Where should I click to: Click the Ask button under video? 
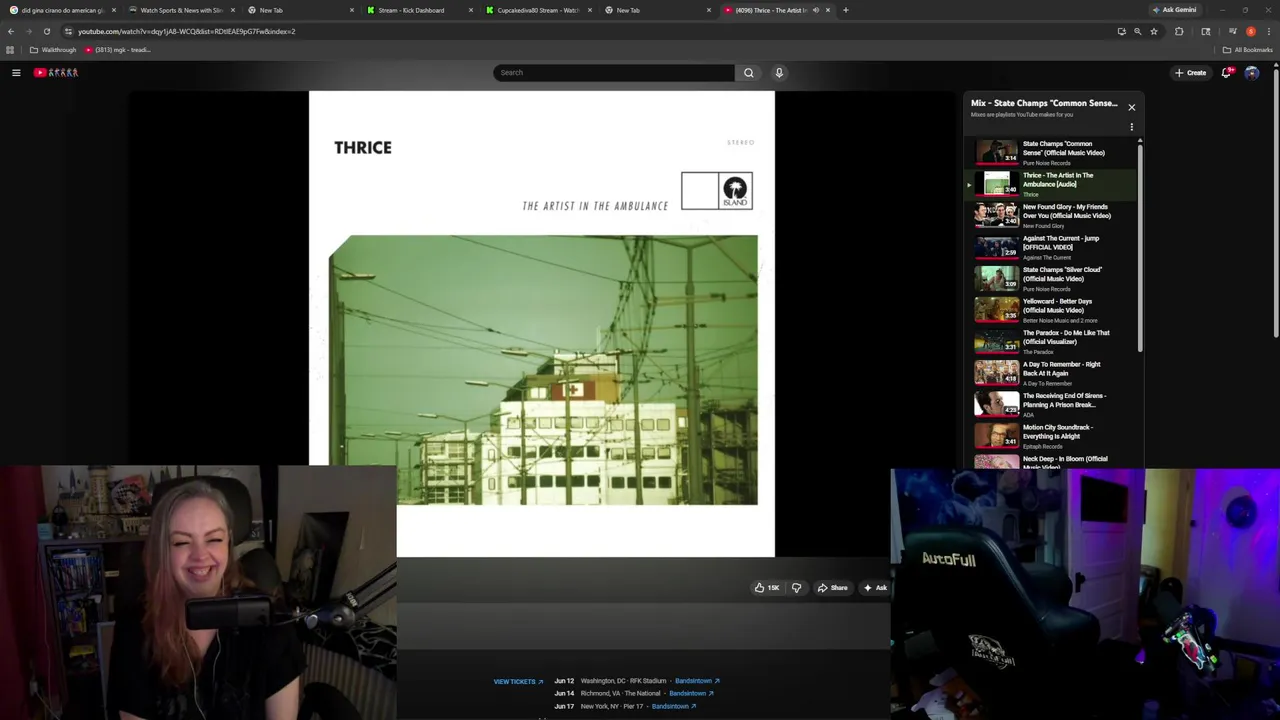875,588
